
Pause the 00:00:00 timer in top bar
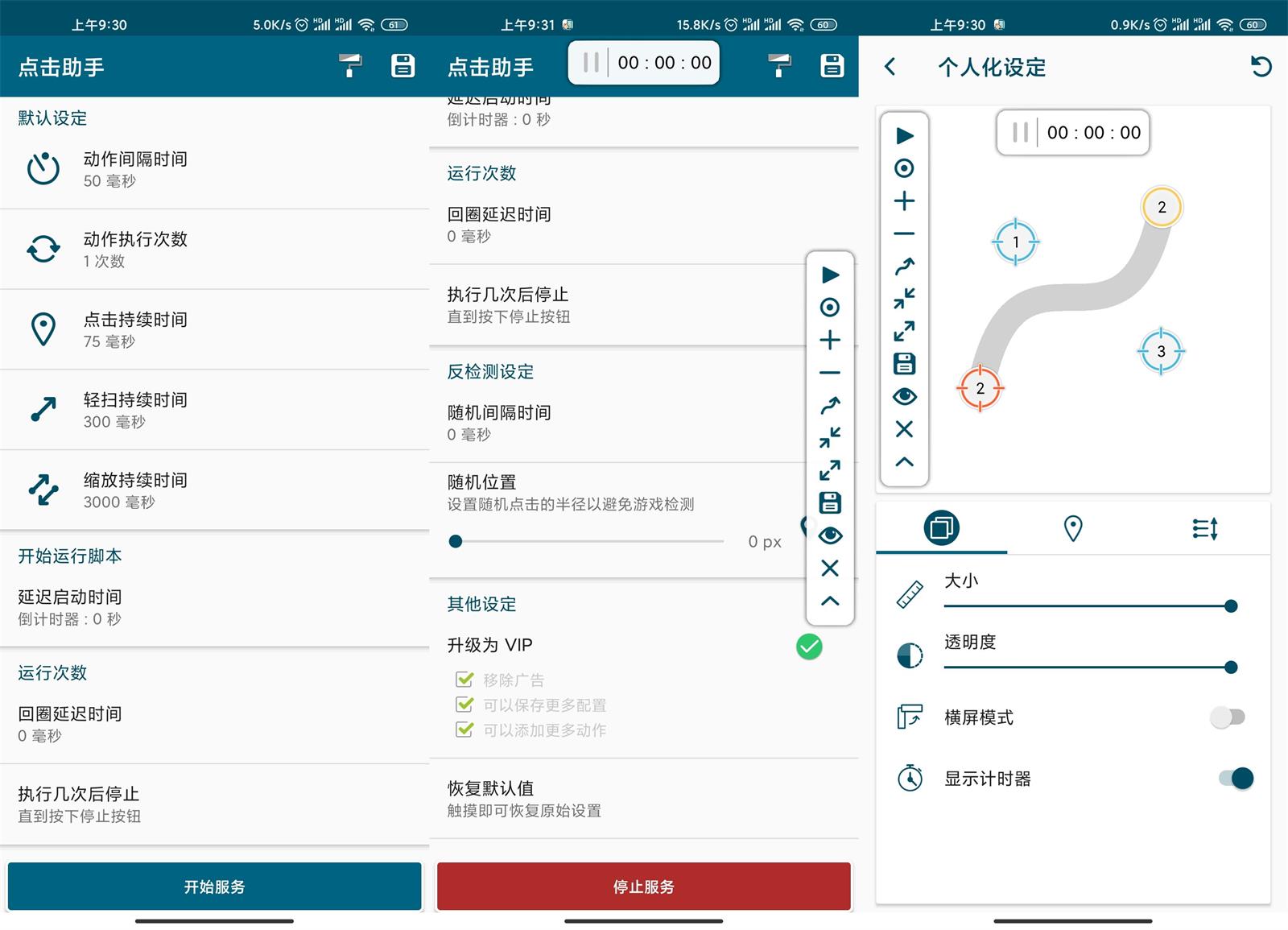(590, 62)
